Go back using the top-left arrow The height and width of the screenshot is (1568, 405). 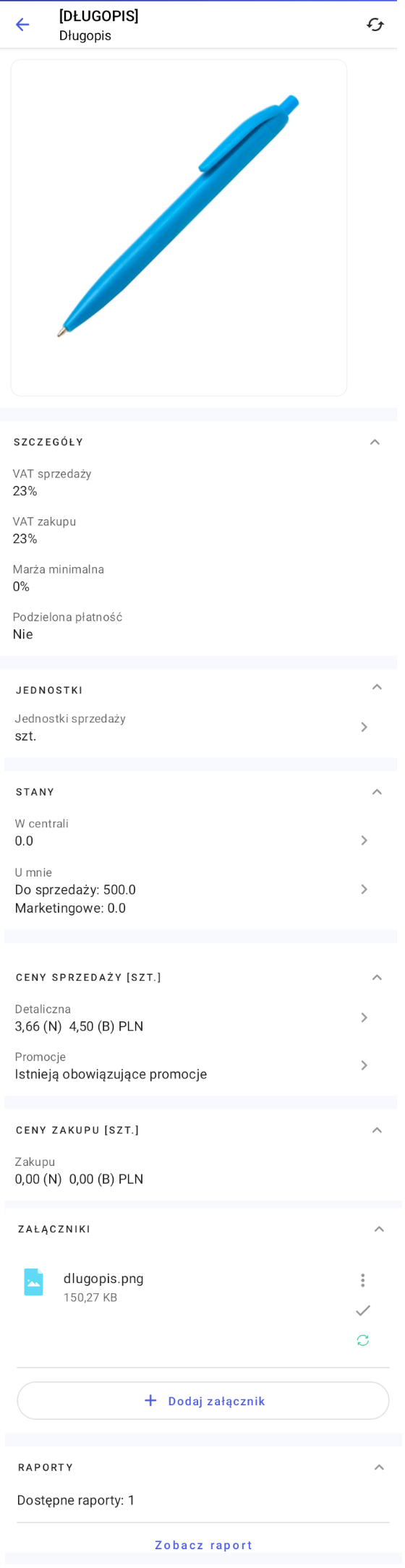pyautogui.click(x=22, y=25)
